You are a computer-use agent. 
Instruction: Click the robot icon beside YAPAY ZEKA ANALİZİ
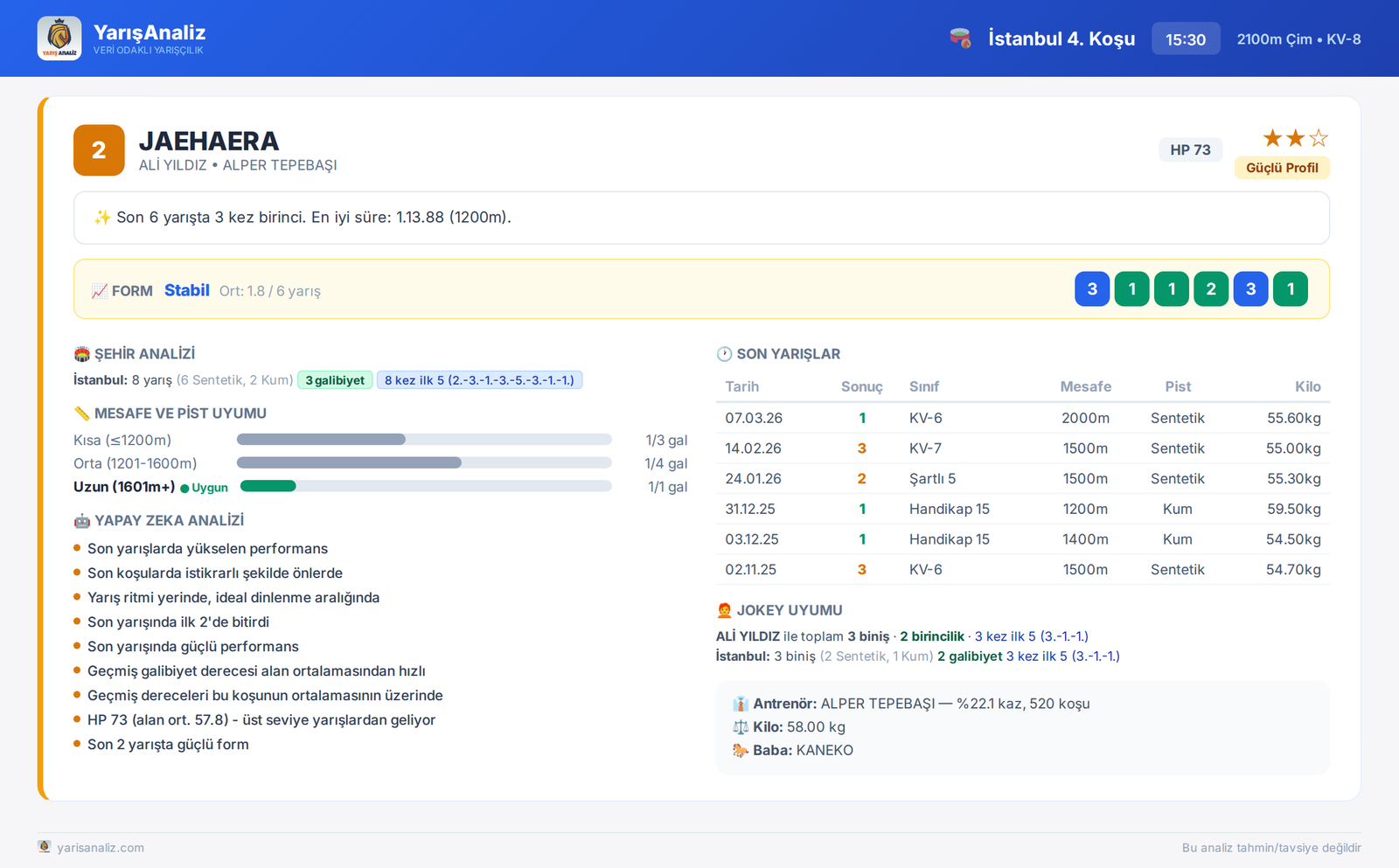pos(82,521)
